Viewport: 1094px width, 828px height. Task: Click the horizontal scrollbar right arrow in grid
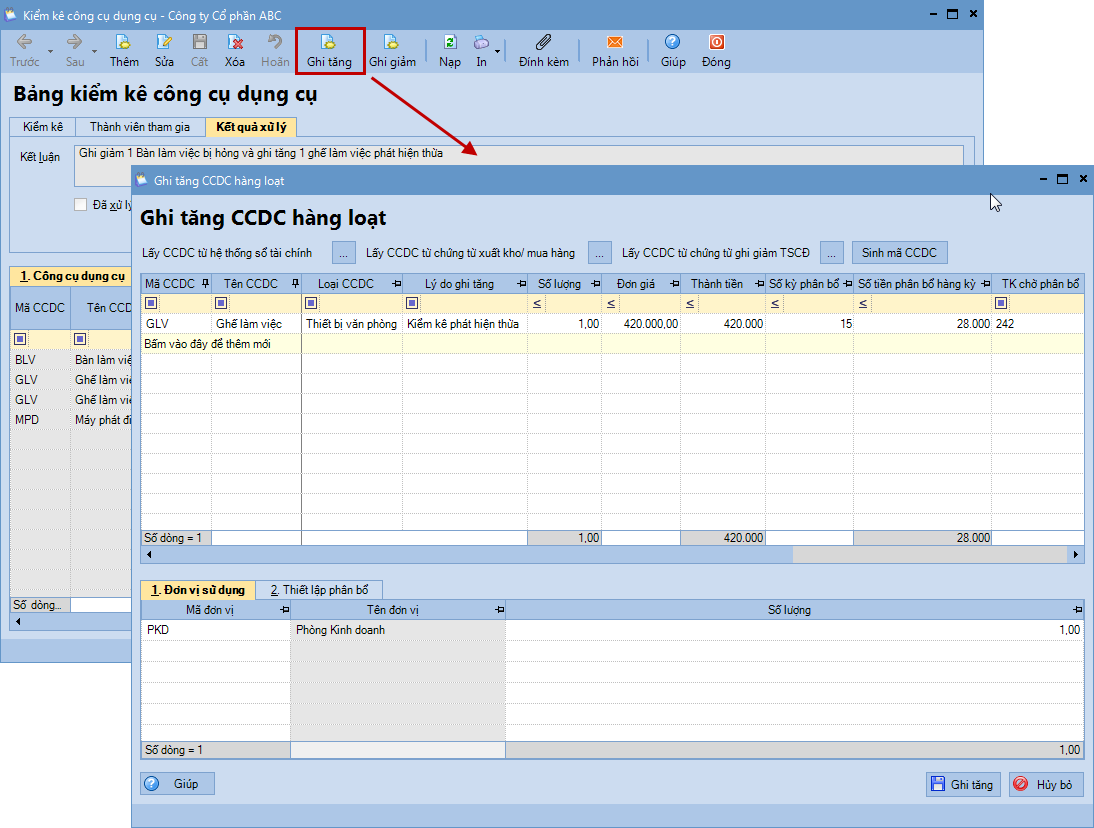pyautogui.click(x=1076, y=554)
